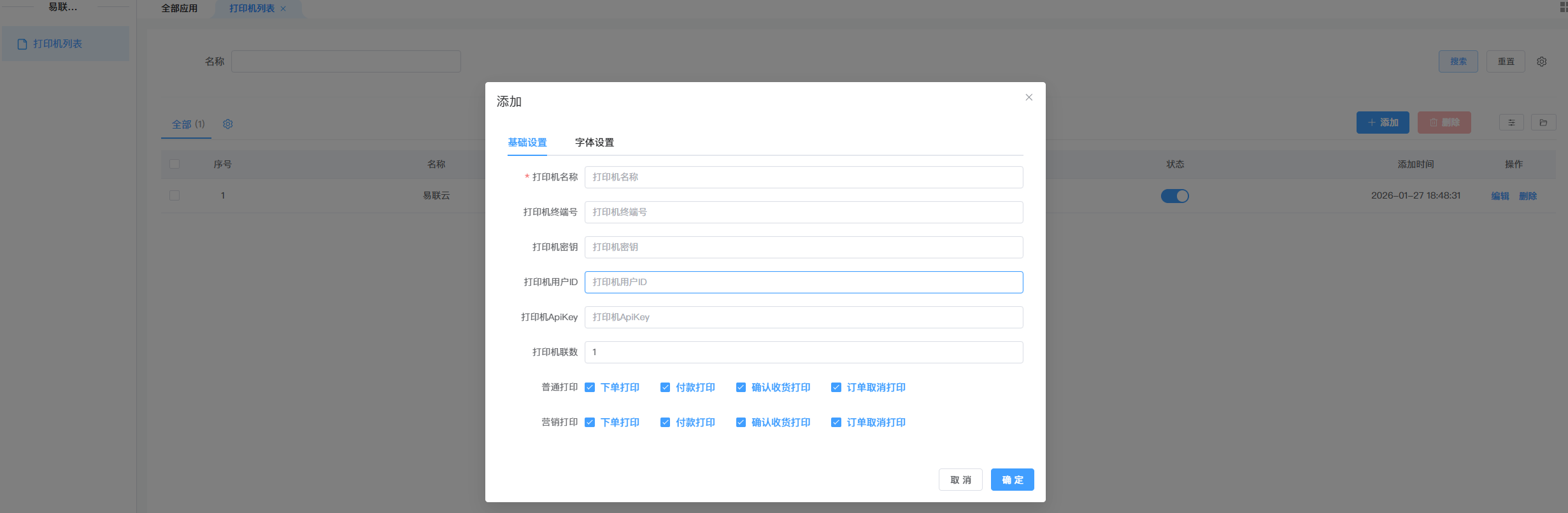Uncheck 确认收货打印 under 普通打印
The height and width of the screenshot is (513, 1568).
tap(741, 388)
